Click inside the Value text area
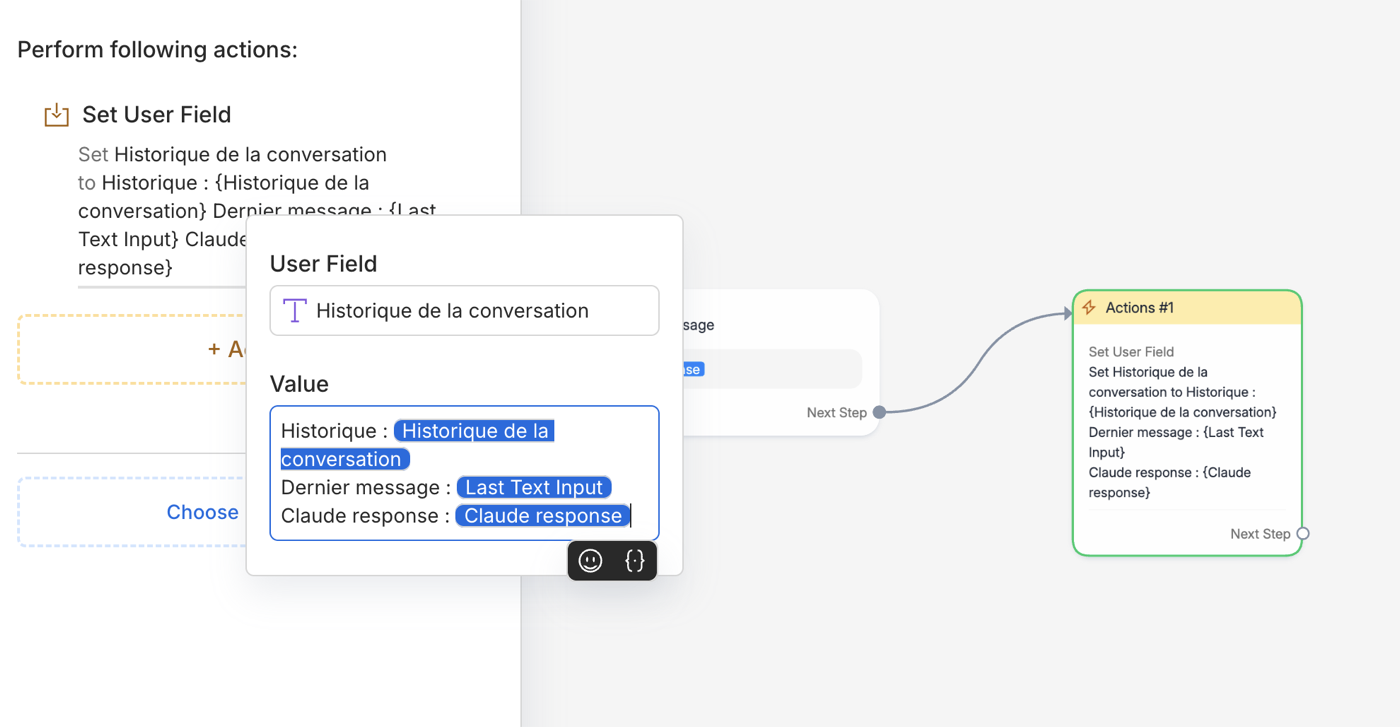The height and width of the screenshot is (727, 1400). [x=464, y=473]
